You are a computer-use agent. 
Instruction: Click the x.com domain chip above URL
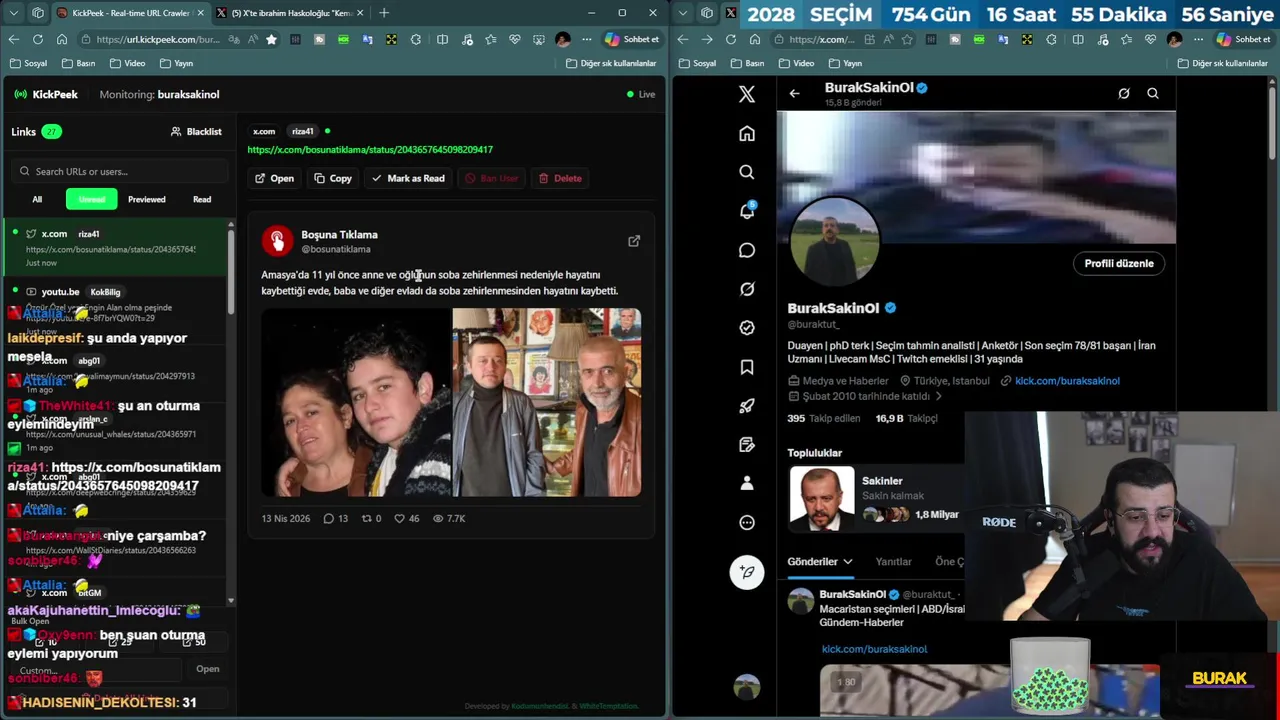(264, 131)
